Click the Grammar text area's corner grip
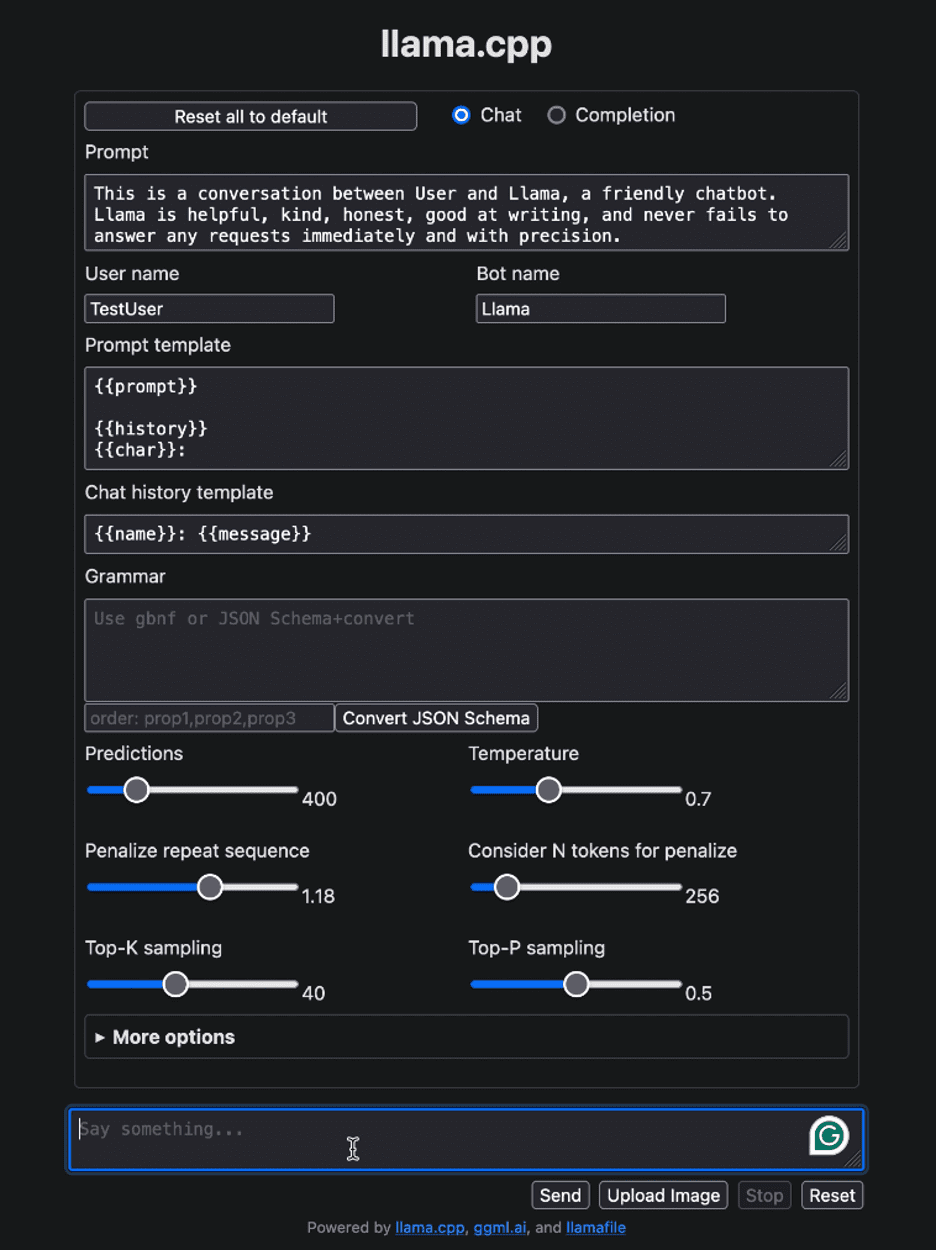936x1250 pixels. tap(839, 691)
